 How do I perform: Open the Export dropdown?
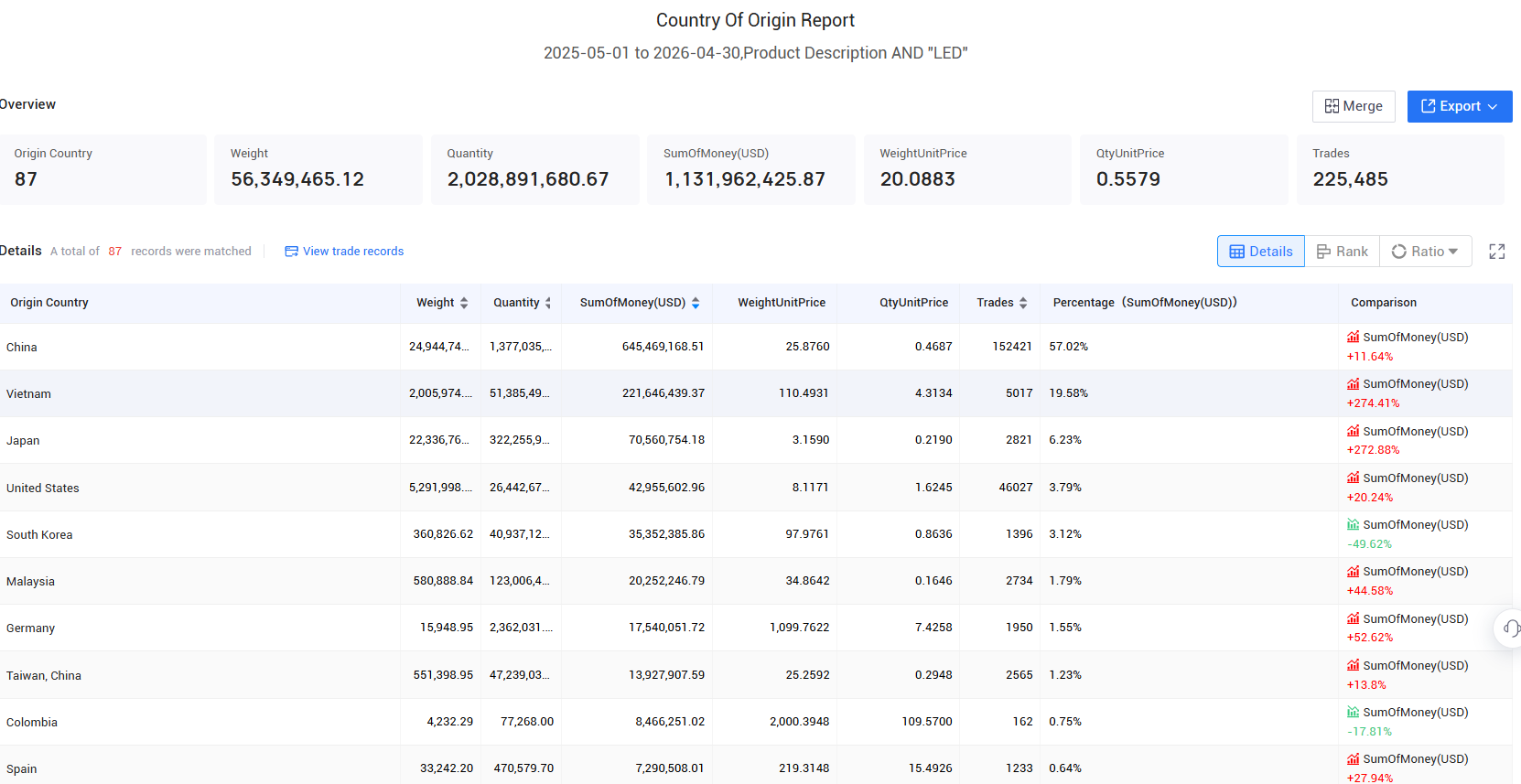[x=1459, y=106]
